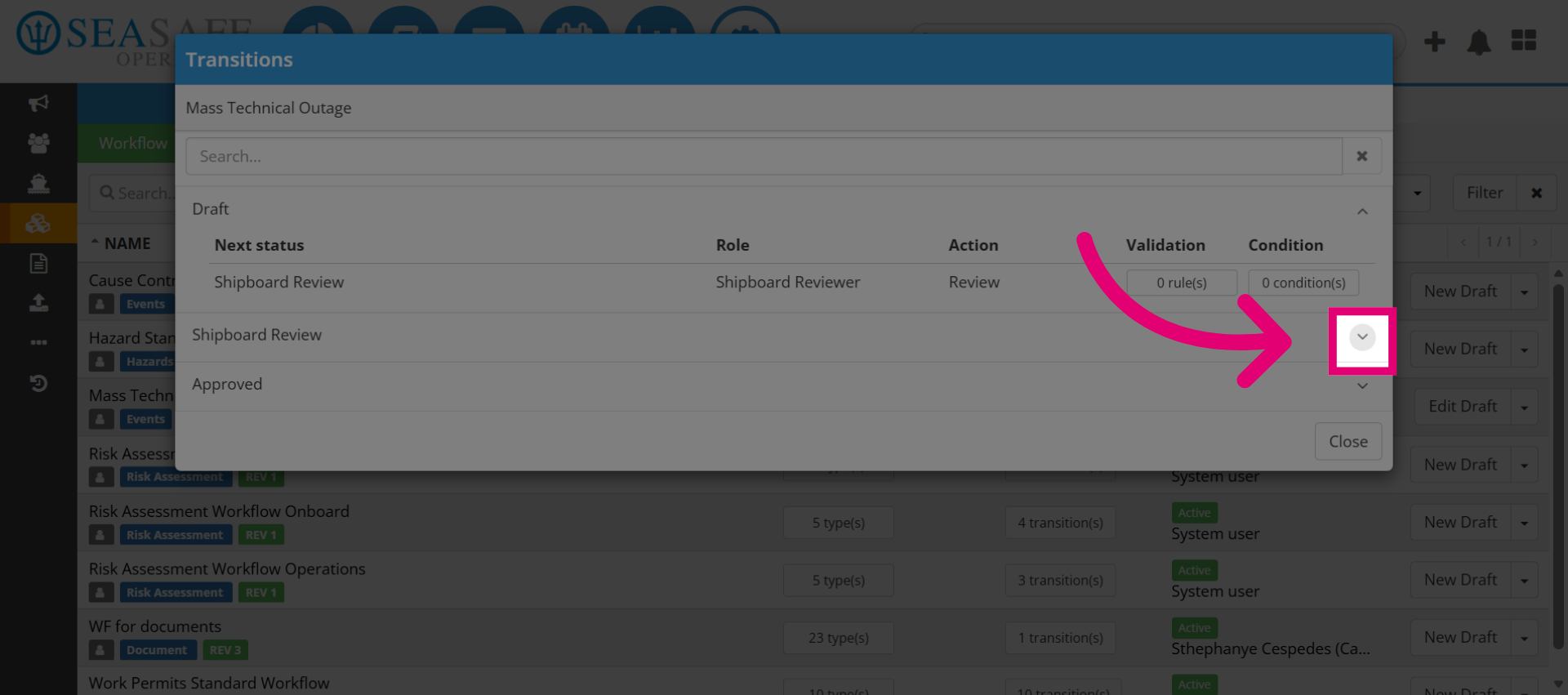This screenshot has width=1568, height=695.
Task: Click the Hazards tag under Hazard Standard
Action: pyautogui.click(x=148, y=361)
